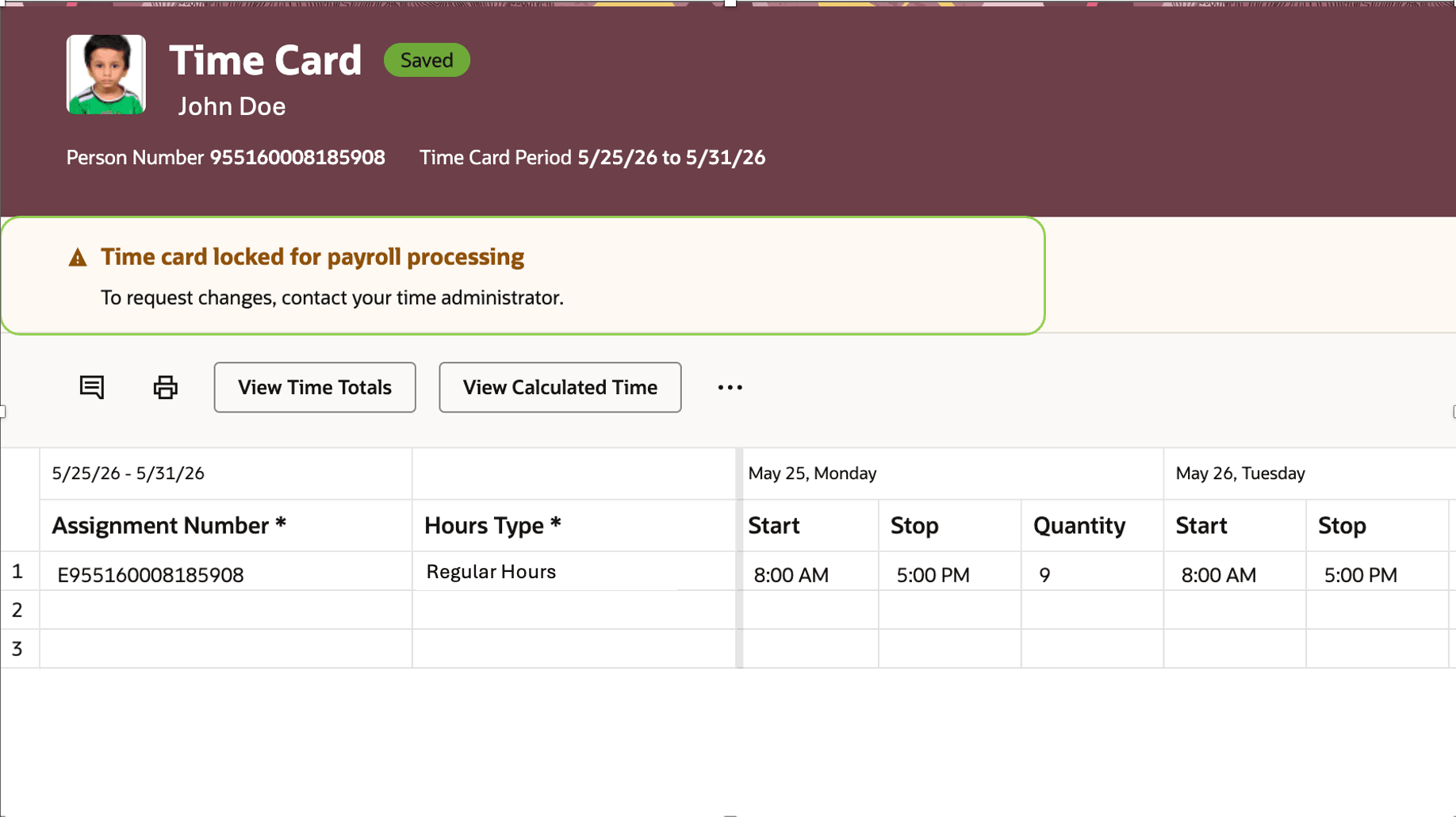Viewport: 1456px width, 817px height.
Task: Click Monday Stop column header
Action: tap(950, 525)
